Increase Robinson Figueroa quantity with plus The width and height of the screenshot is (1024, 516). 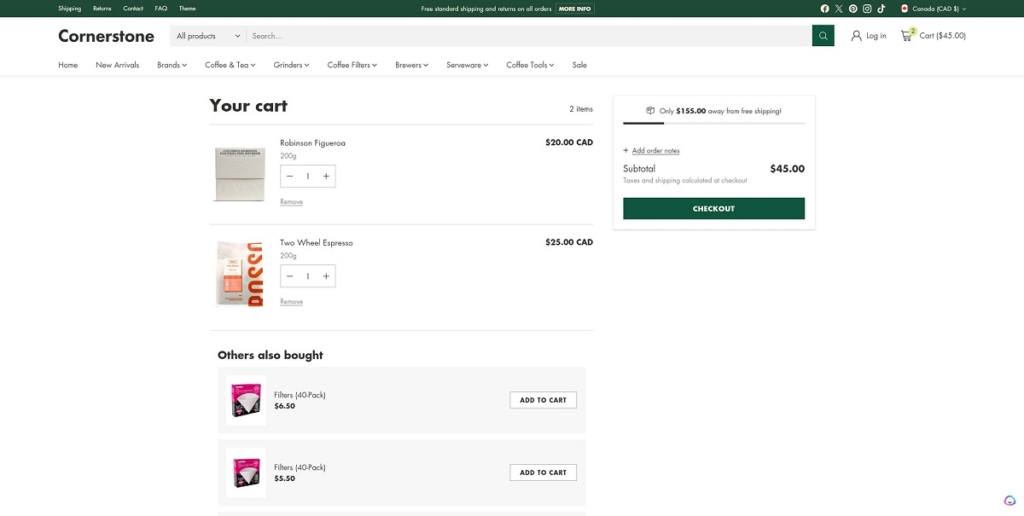(x=325, y=176)
